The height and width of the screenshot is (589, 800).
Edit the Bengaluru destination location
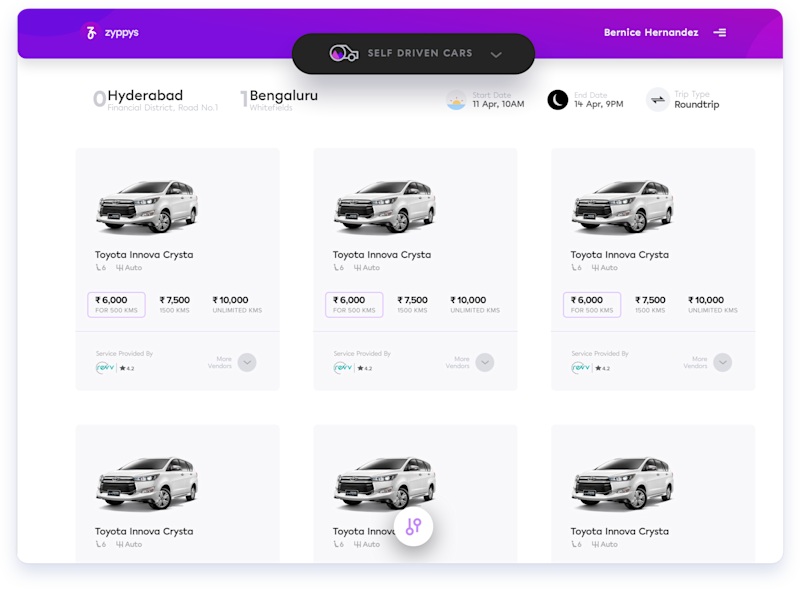[284, 95]
